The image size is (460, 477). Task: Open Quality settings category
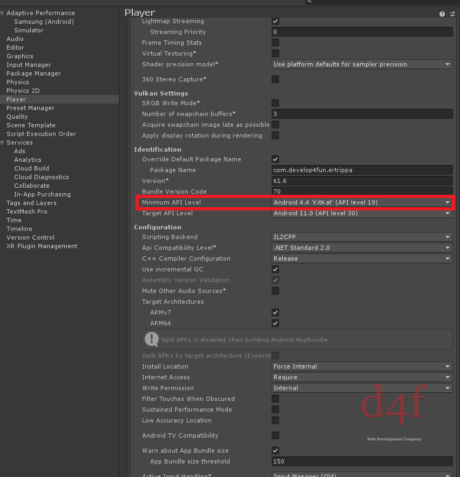coord(17,117)
